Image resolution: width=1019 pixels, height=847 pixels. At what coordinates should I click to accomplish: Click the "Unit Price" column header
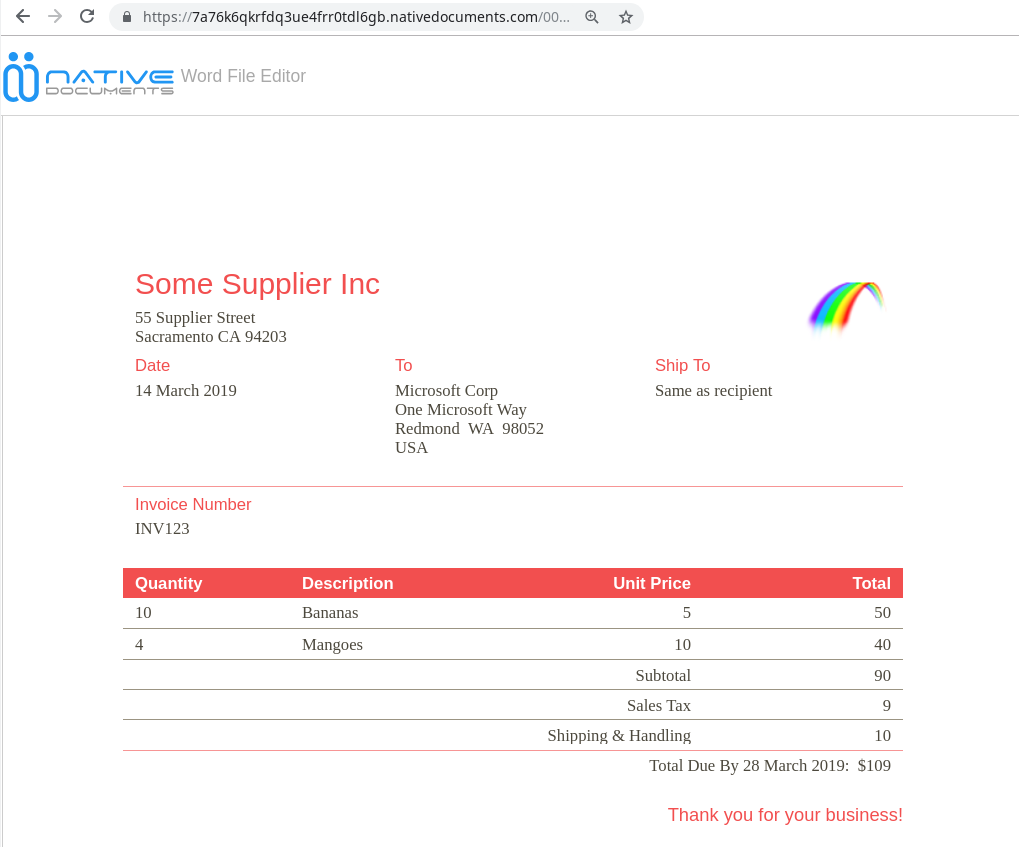pos(651,583)
